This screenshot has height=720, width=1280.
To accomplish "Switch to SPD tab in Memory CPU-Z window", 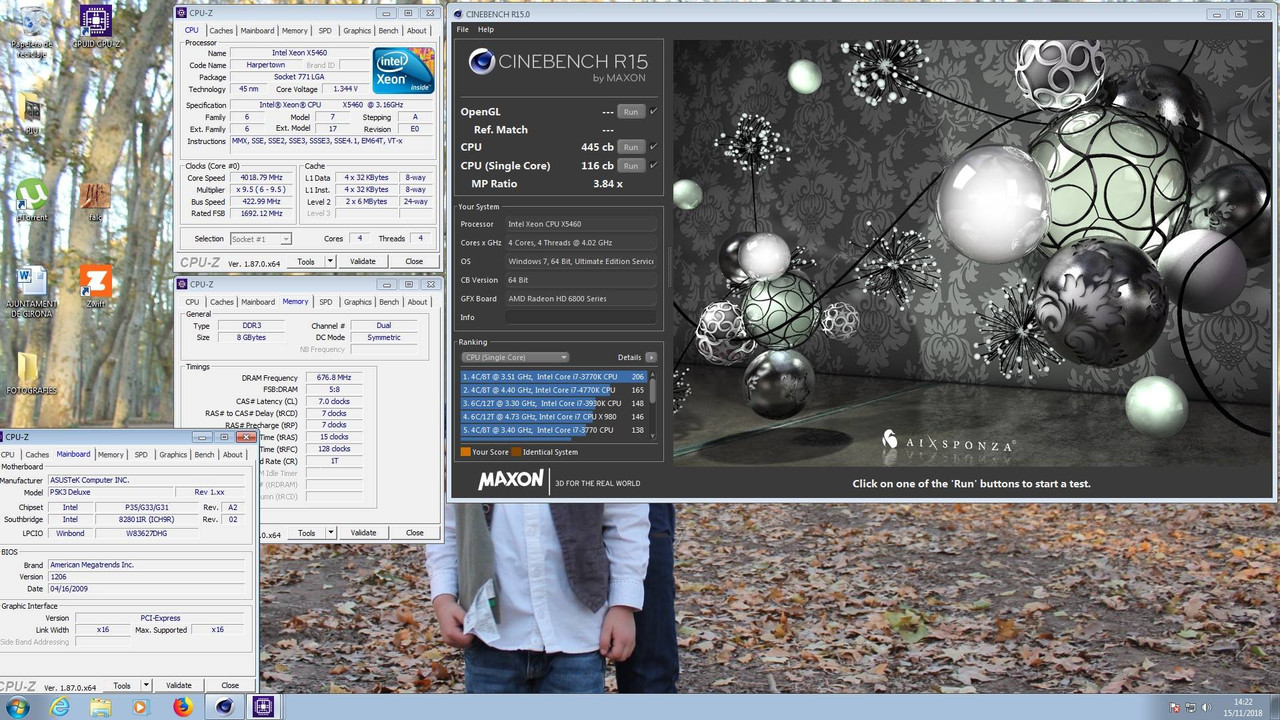I will [325, 302].
